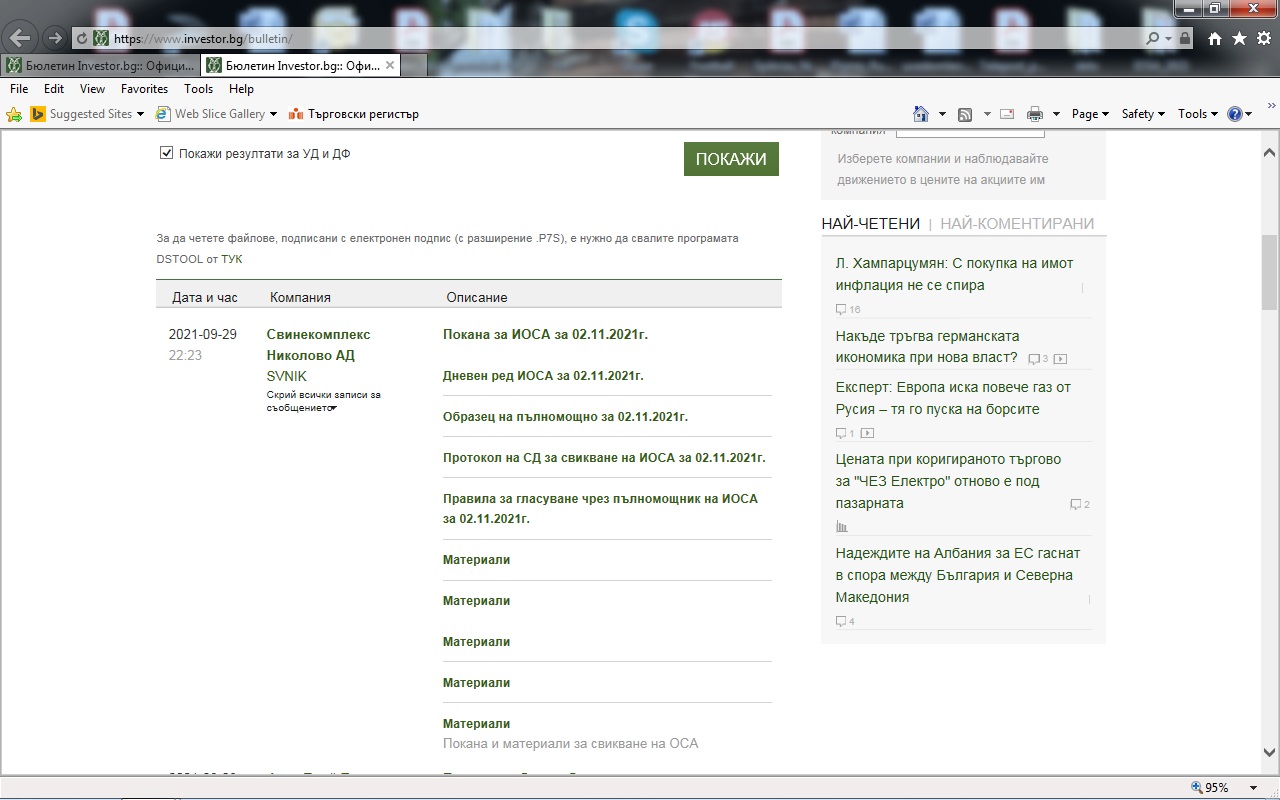This screenshot has height=800, width=1280.
Task: Click the Print icon in command bar
Action: (x=1035, y=114)
